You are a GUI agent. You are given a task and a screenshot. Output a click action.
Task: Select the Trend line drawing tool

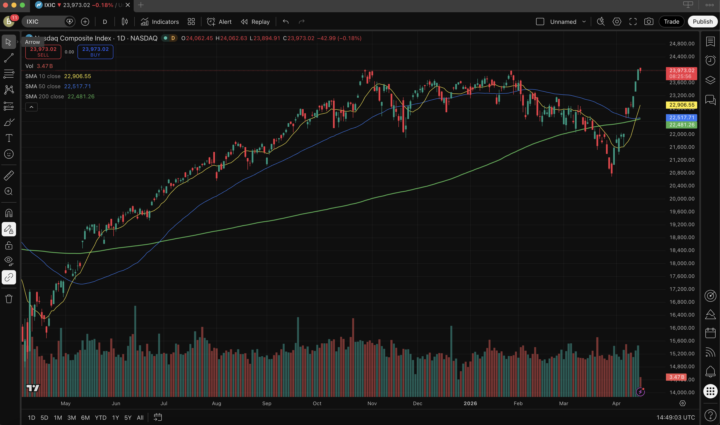pyautogui.click(x=9, y=58)
